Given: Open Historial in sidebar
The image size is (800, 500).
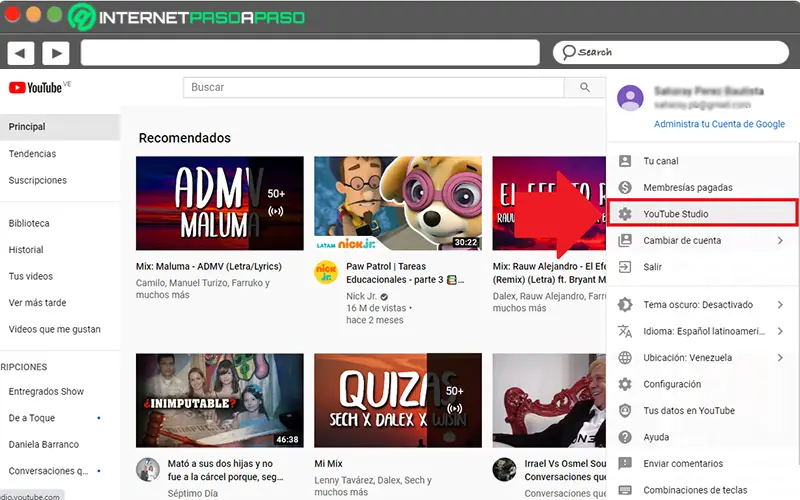Looking at the screenshot, I should (60, 249).
